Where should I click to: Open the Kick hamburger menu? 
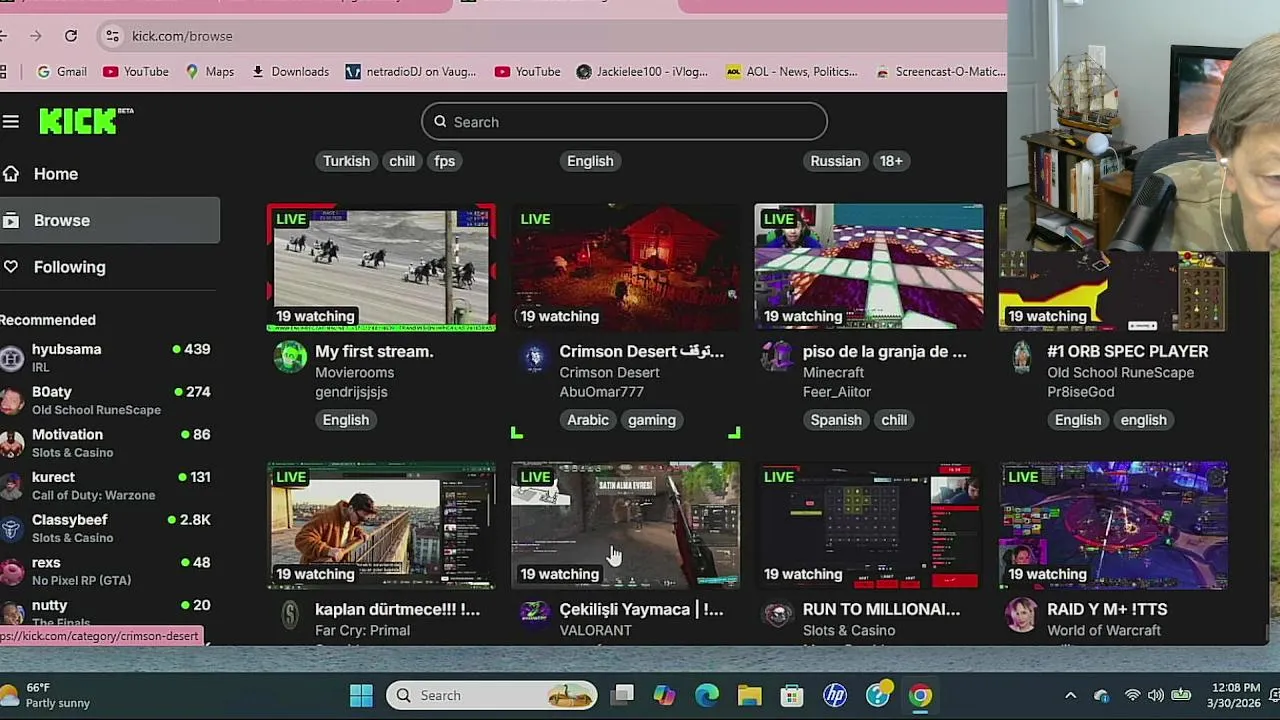11,122
